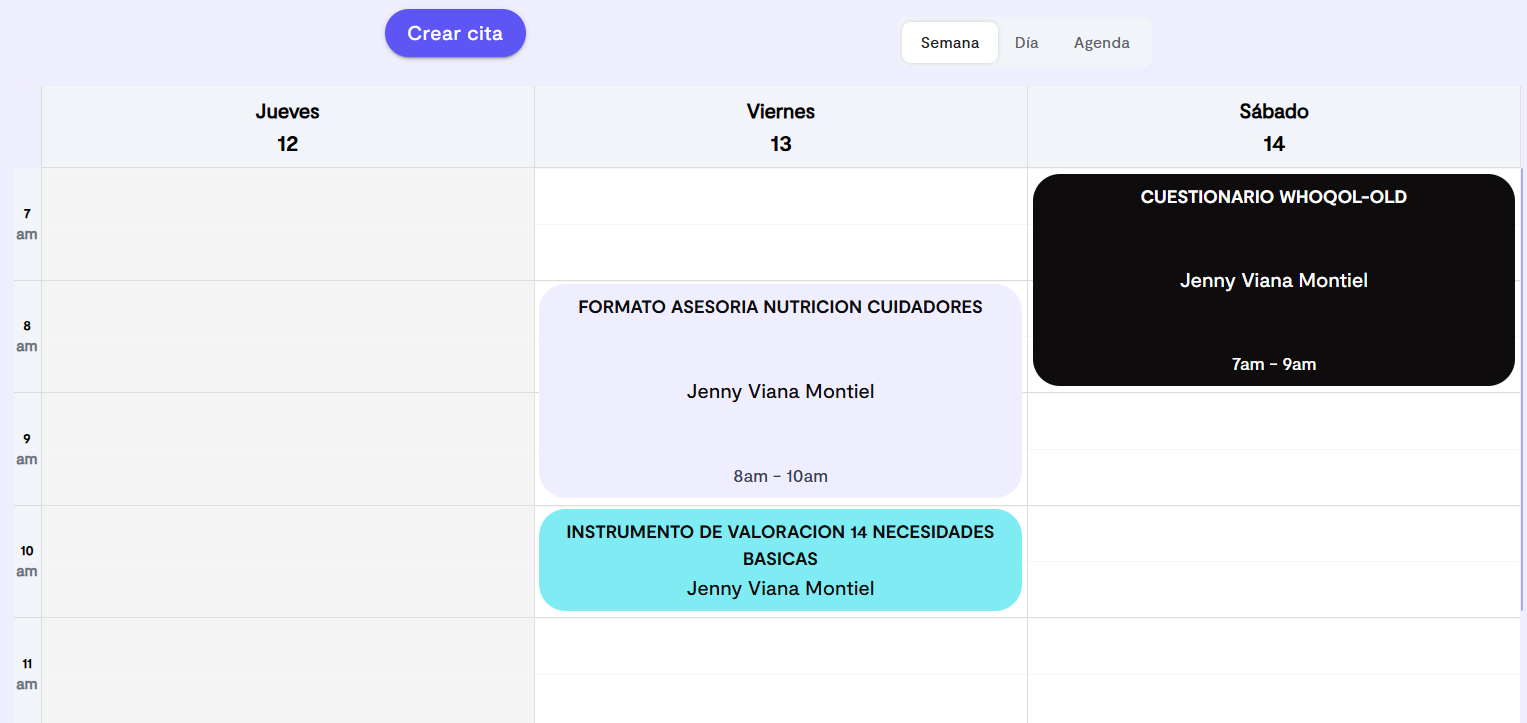
Task: Select the empty 11am slot on Viernes
Action: pos(780,670)
